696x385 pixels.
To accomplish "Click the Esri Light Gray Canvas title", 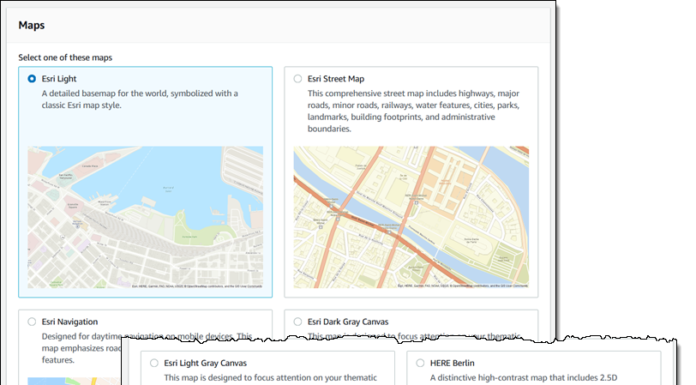I will click(x=205, y=363).
